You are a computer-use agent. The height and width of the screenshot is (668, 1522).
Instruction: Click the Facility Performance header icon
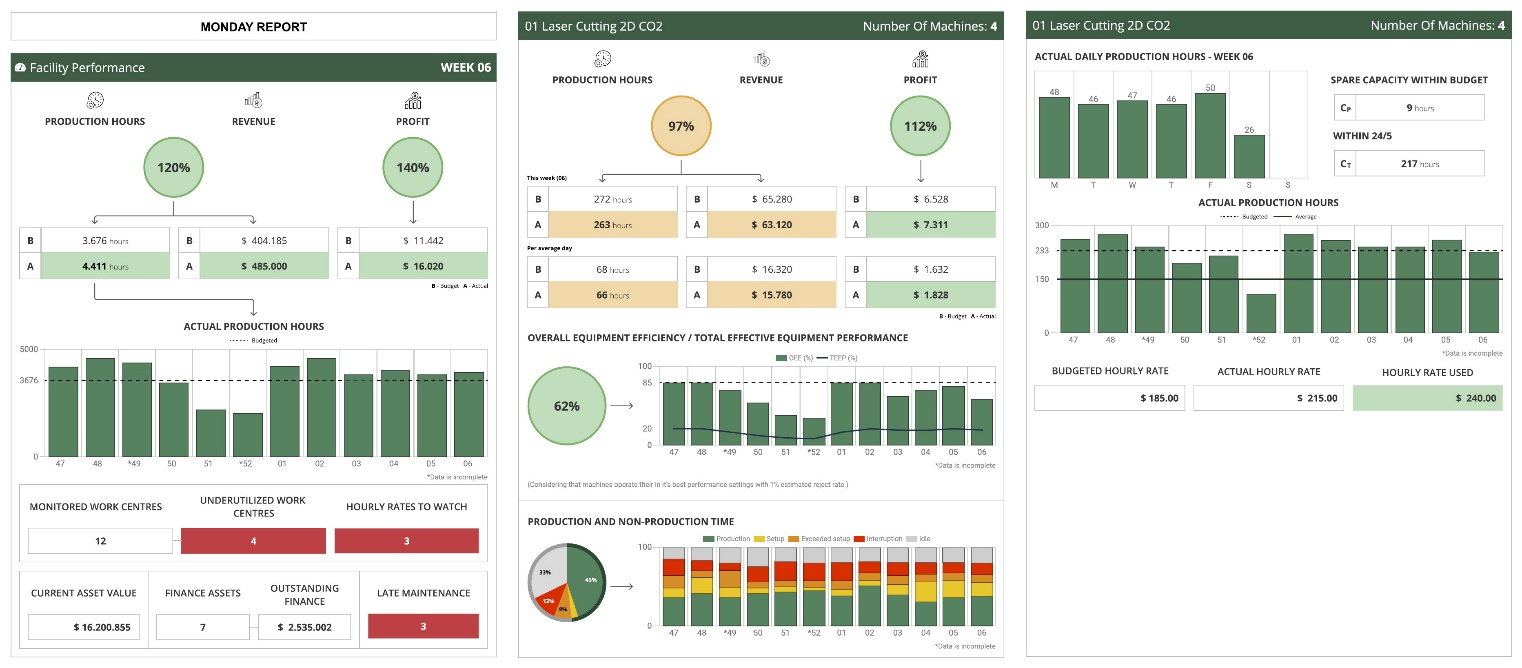click(23, 67)
